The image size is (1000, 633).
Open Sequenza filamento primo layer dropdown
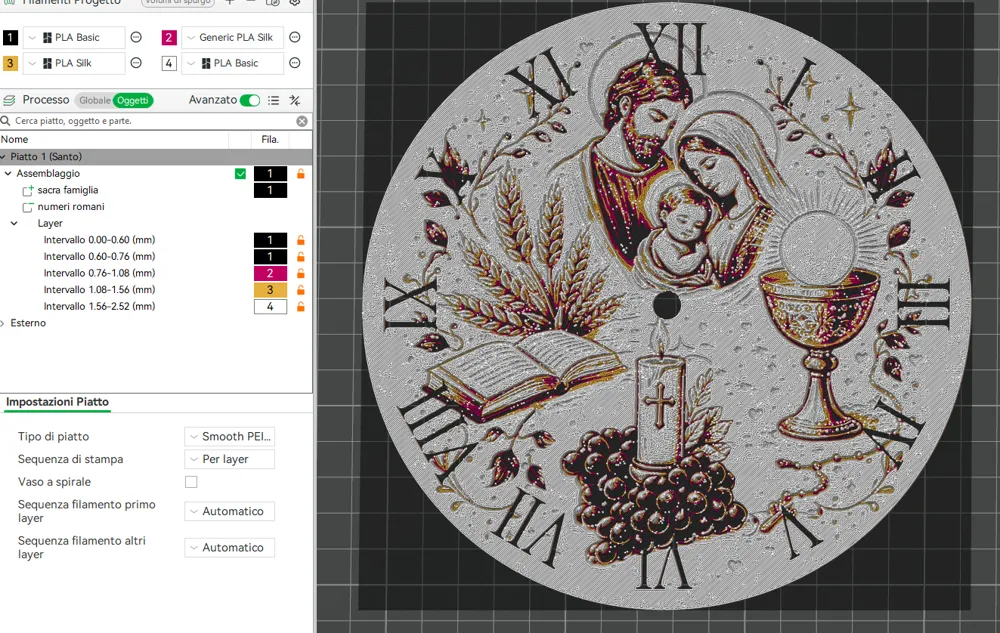click(230, 511)
